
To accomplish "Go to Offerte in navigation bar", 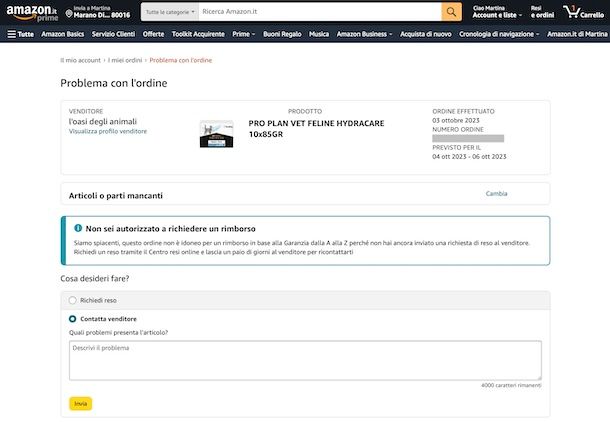I will [153, 34].
